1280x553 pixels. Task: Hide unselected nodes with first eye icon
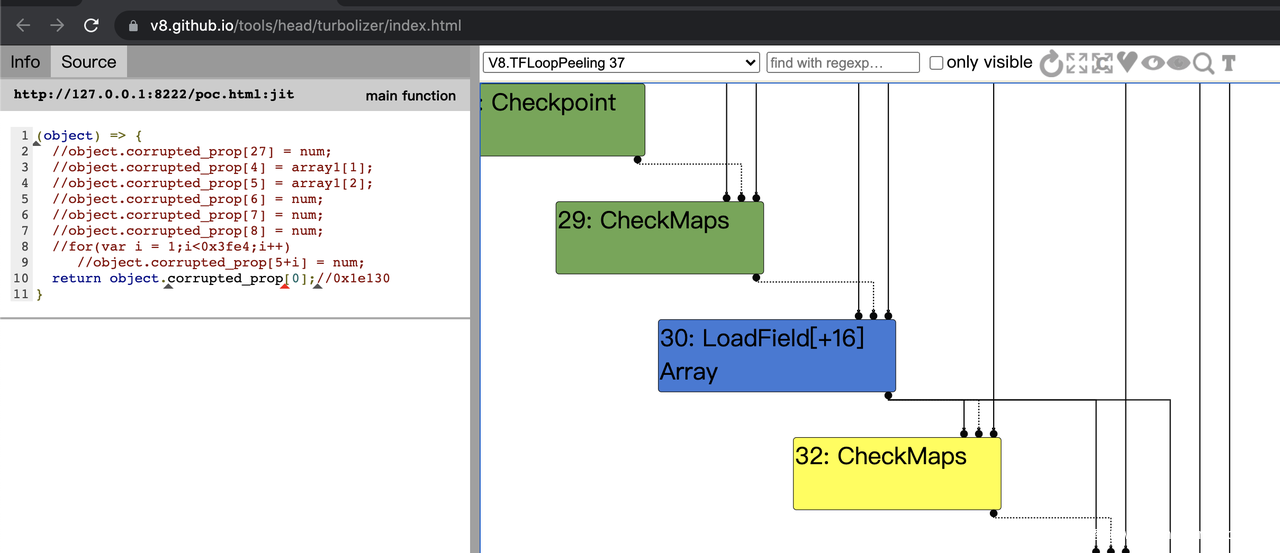coord(1153,63)
